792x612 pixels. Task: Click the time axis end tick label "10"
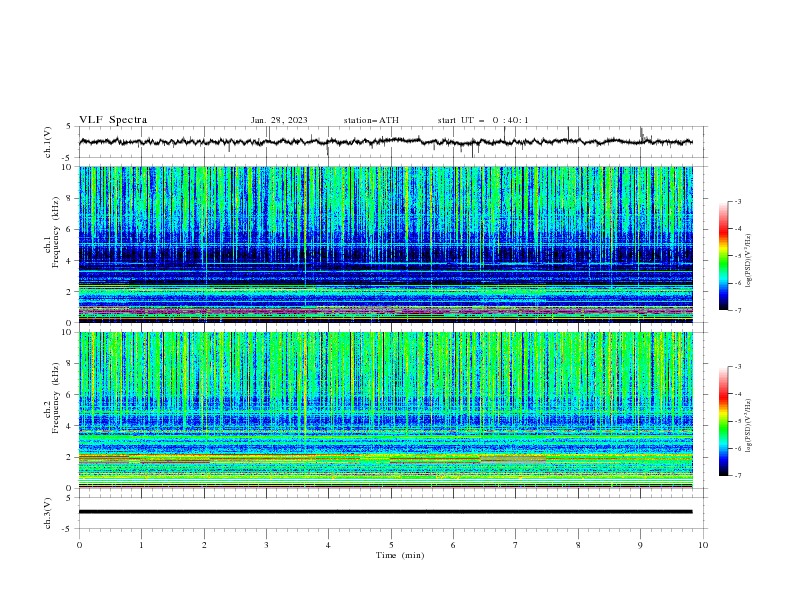pyautogui.click(x=703, y=545)
